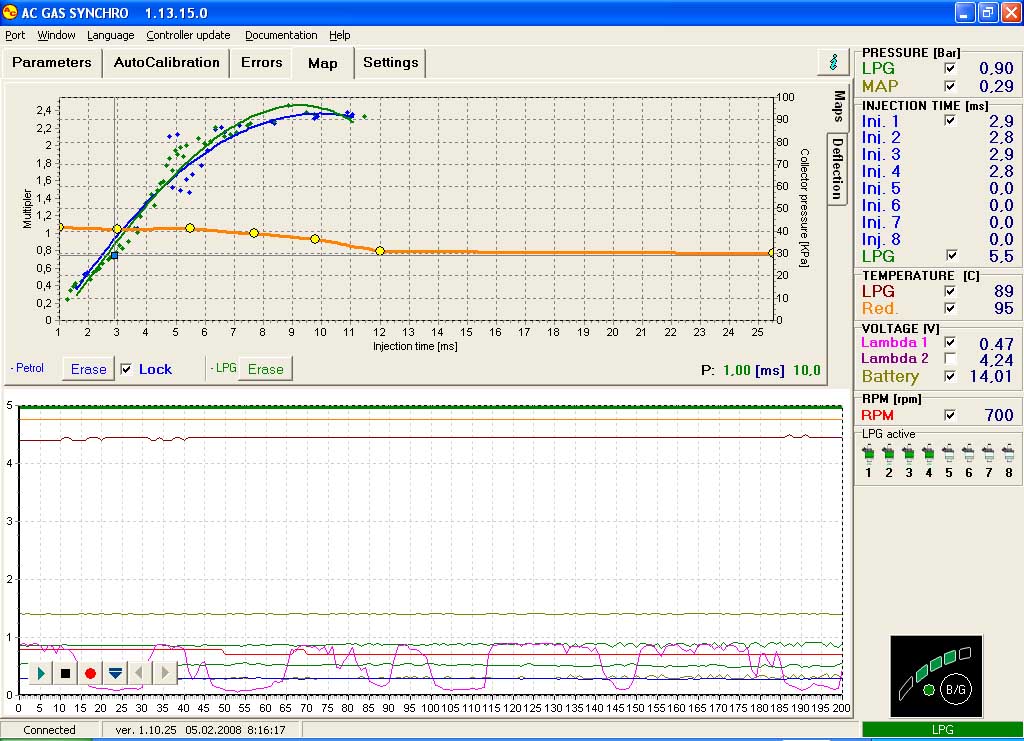Enable the Lambda 2 voltage checkbox

click(950, 359)
